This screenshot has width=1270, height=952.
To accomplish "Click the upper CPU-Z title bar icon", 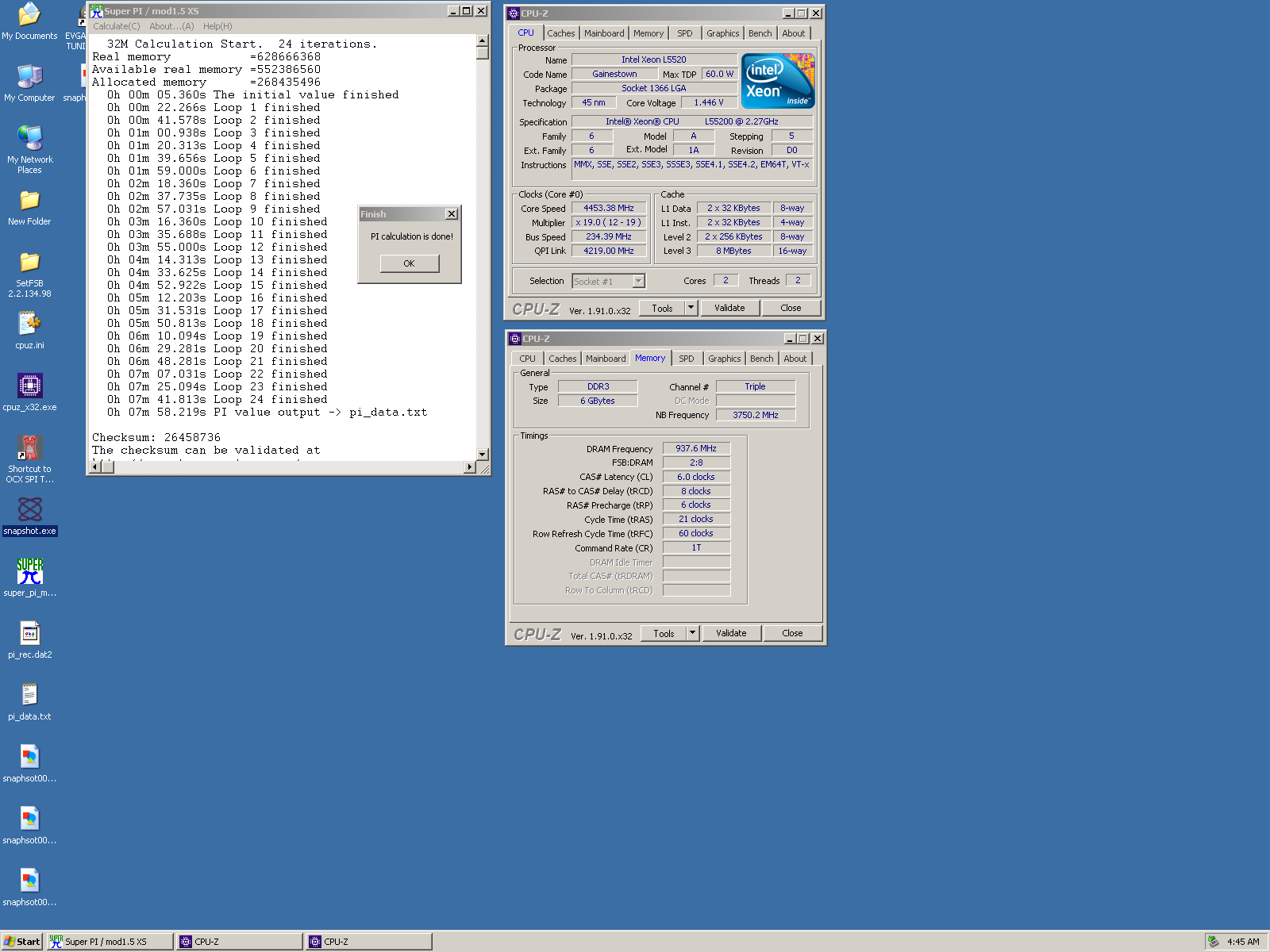I will [513, 13].
